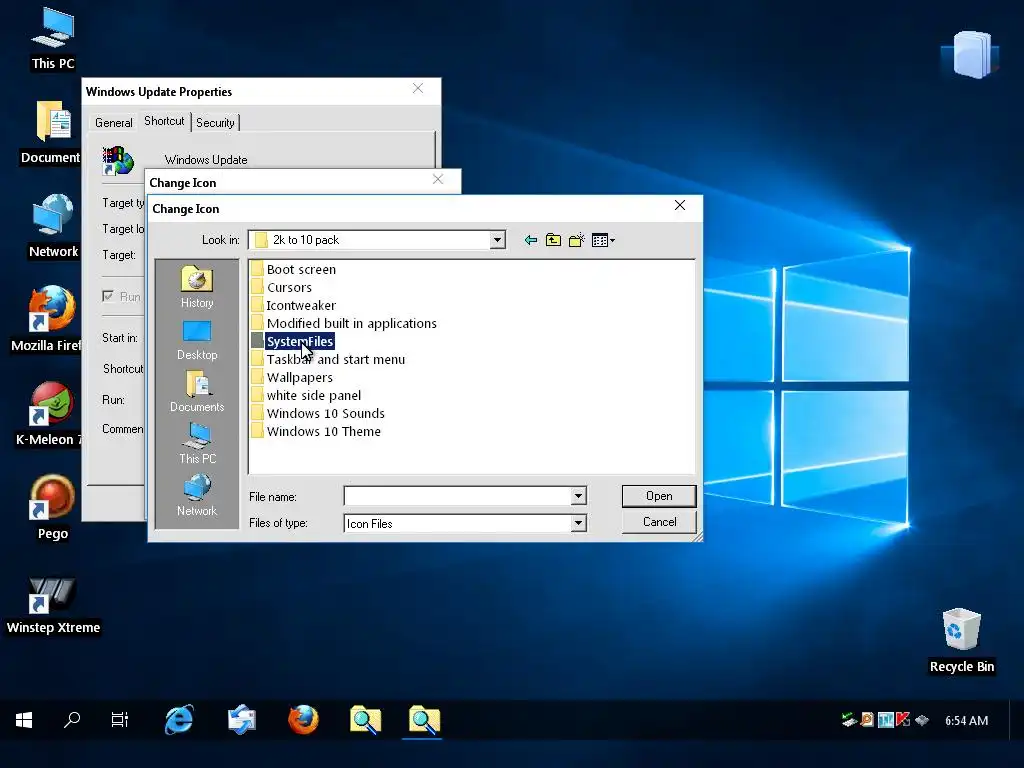Go back with the green arrow toolbar icon
The image size is (1024, 768).
tap(531, 240)
